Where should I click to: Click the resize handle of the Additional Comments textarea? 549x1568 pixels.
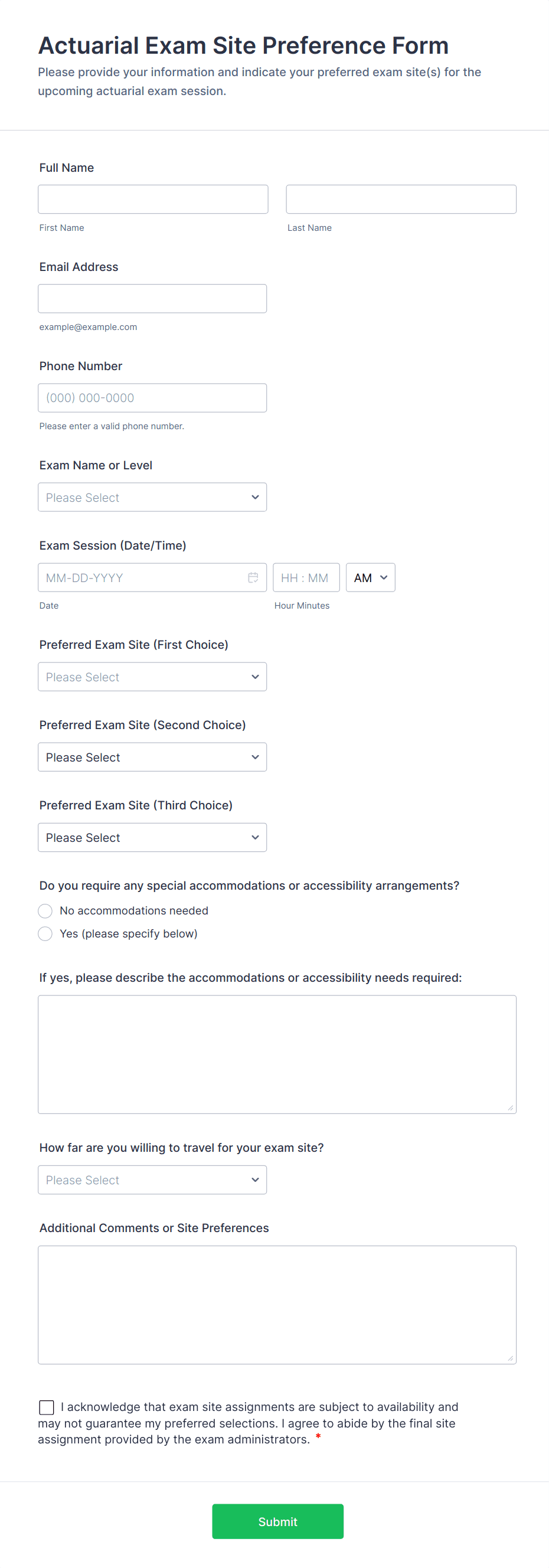point(510,1358)
